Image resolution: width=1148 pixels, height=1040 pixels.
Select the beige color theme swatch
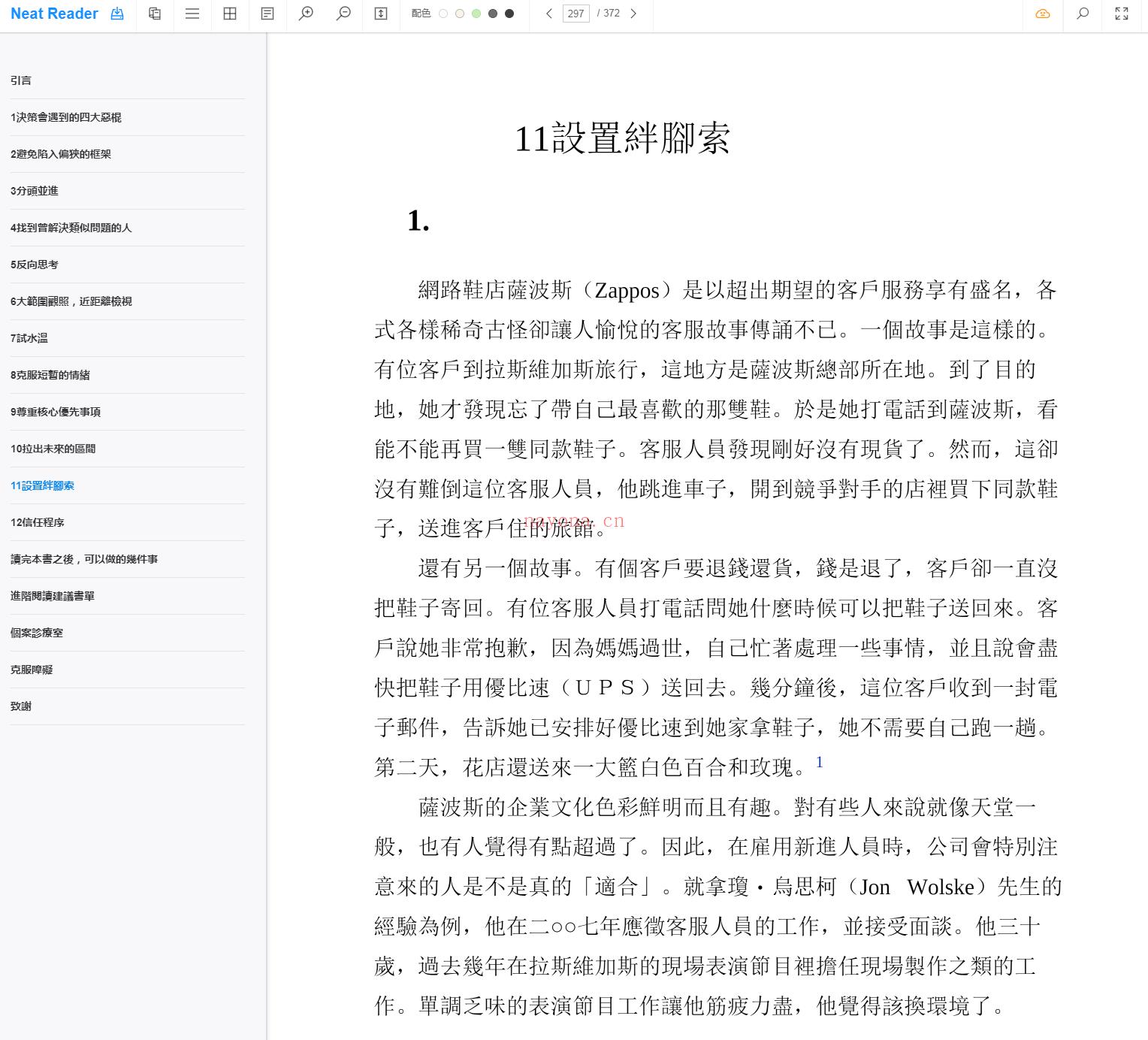[x=460, y=14]
